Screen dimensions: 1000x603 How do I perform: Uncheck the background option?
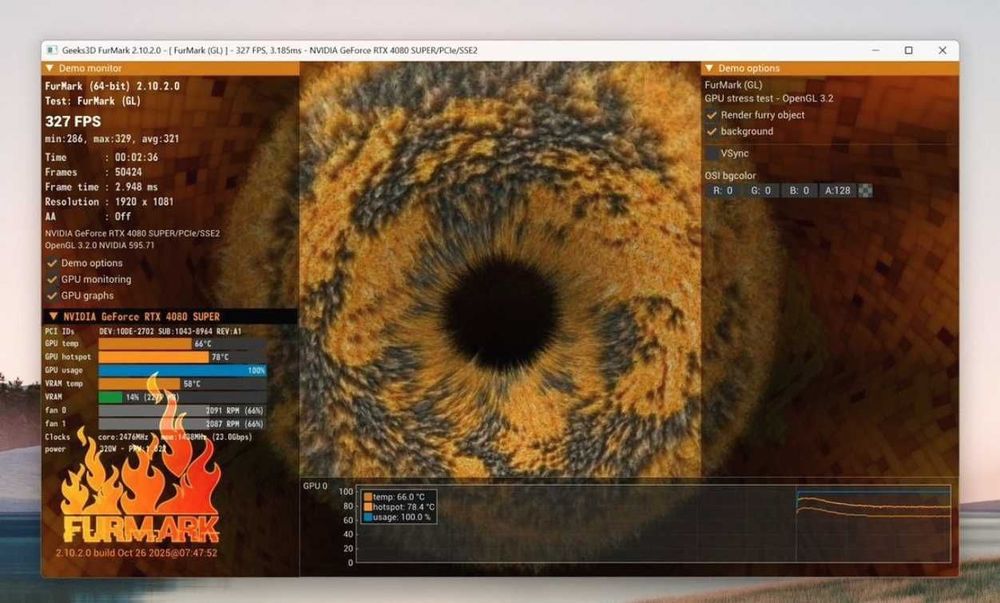pyautogui.click(x=712, y=131)
